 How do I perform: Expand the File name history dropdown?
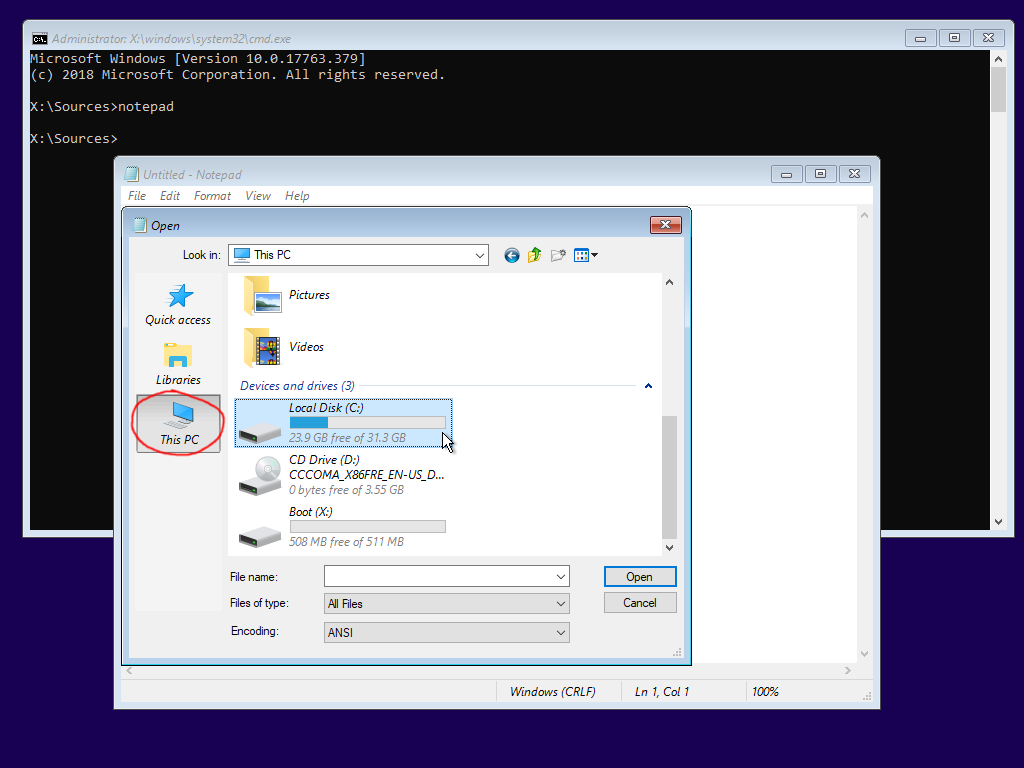(x=560, y=576)
